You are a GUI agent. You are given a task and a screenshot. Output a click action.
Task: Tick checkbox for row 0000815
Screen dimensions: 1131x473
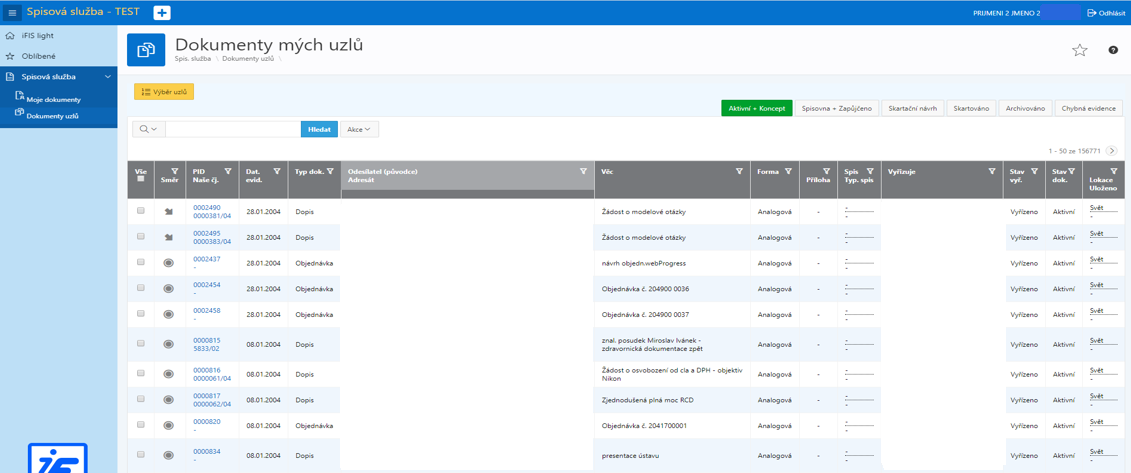pyautogui.click(x=141, y=343)
